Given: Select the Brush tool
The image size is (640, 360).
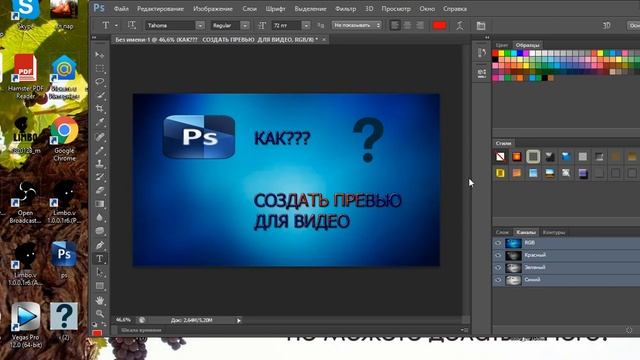Looking at the screenshot, I should click(x=100, y=151).
